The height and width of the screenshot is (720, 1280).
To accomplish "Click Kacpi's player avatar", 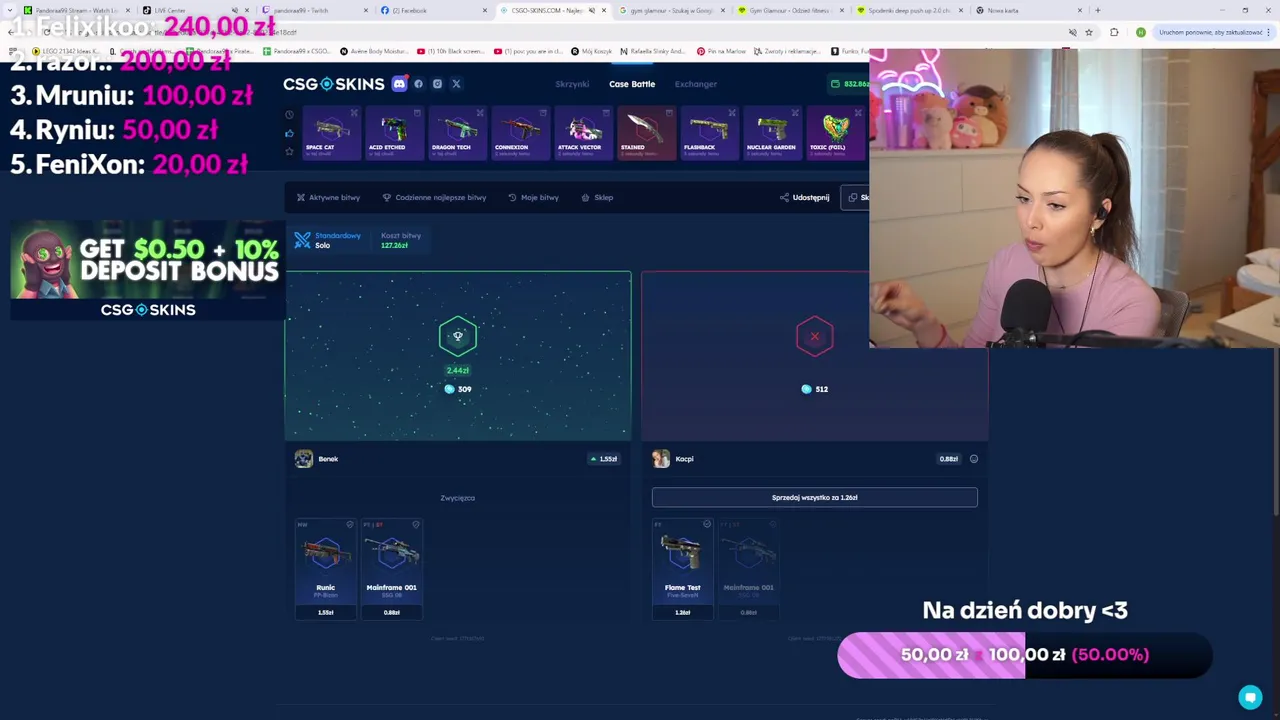I will [661, 459].
